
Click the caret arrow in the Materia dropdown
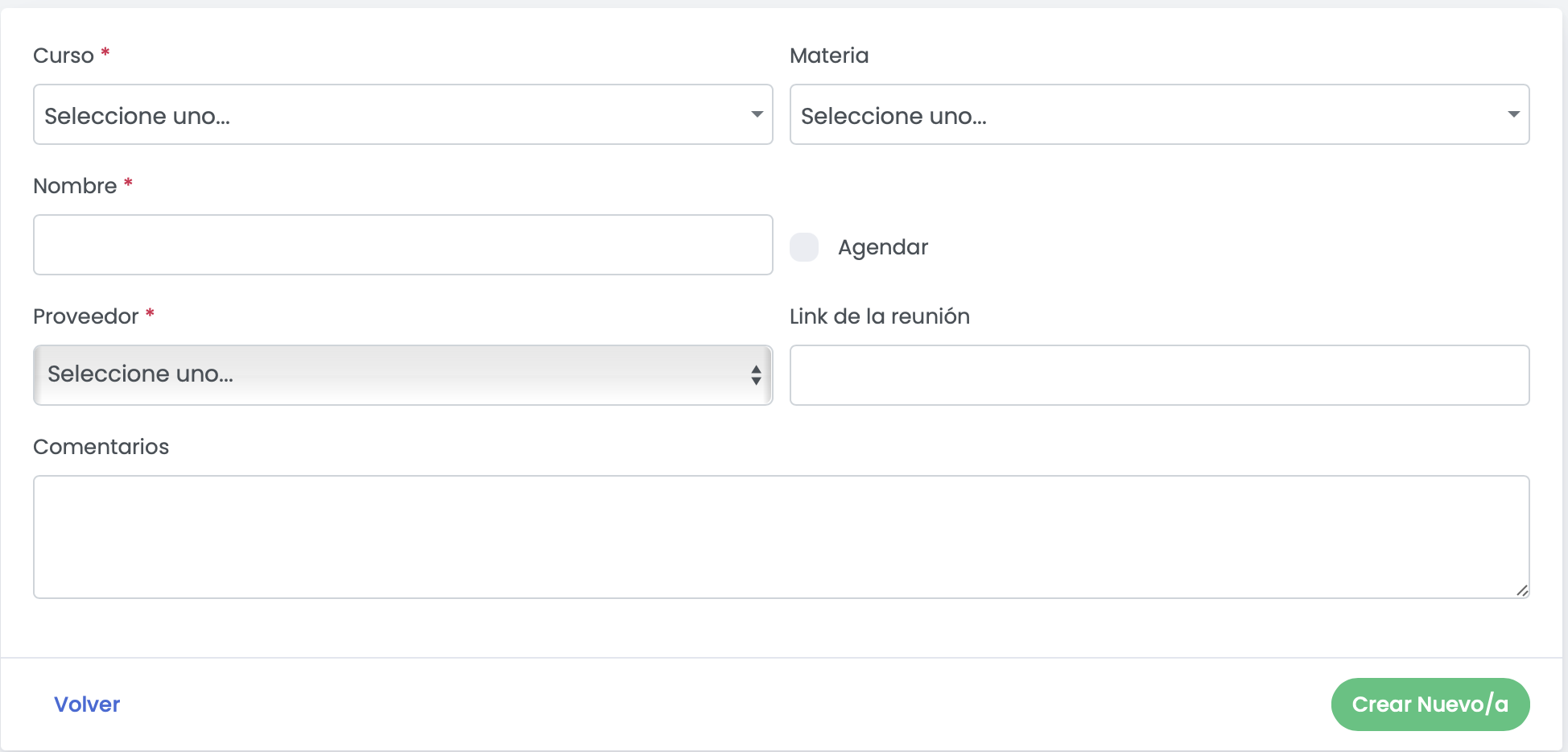pyautogui.click(x=1513, y=114)
